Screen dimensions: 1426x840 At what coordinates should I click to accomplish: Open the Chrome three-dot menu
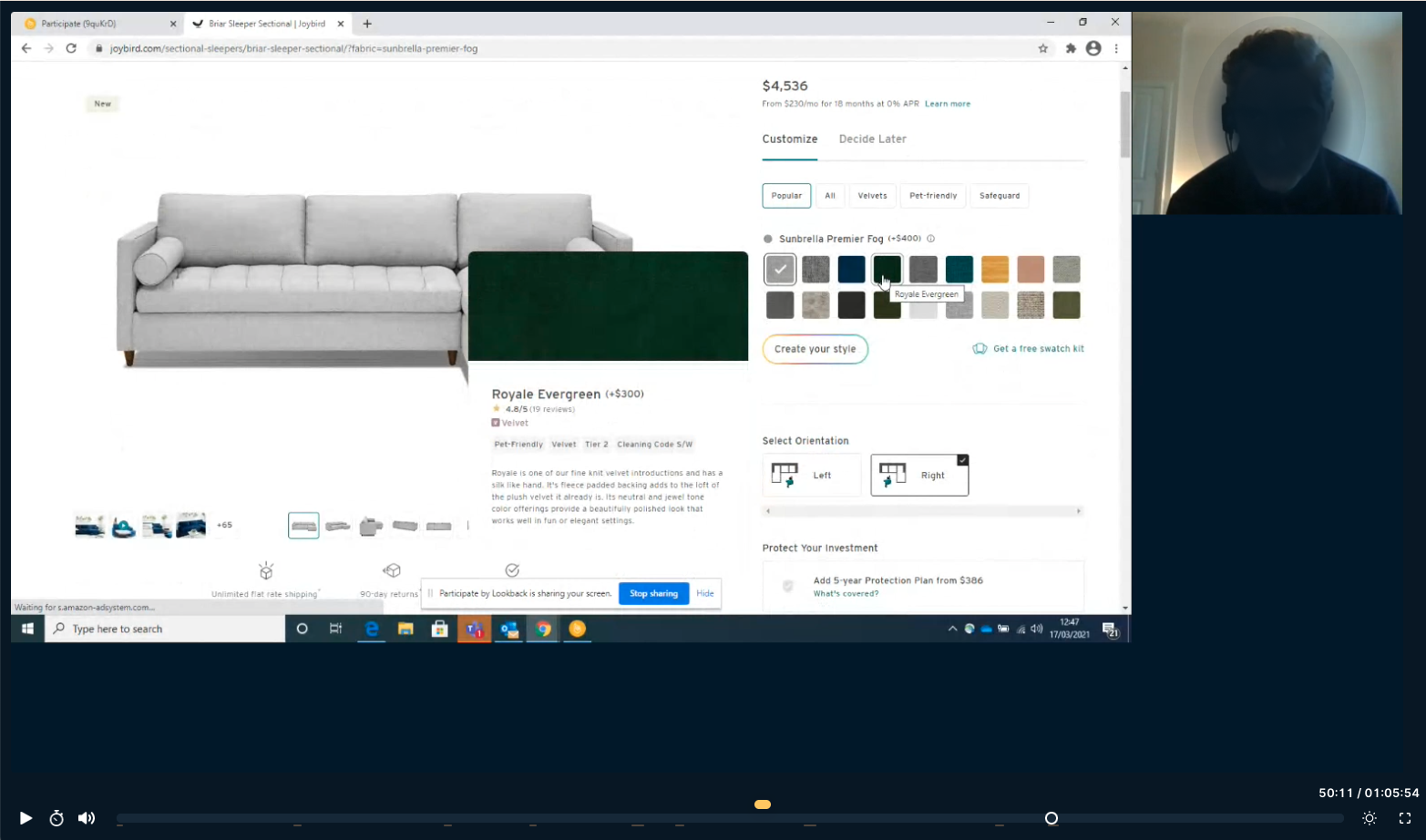point(1116,48)
